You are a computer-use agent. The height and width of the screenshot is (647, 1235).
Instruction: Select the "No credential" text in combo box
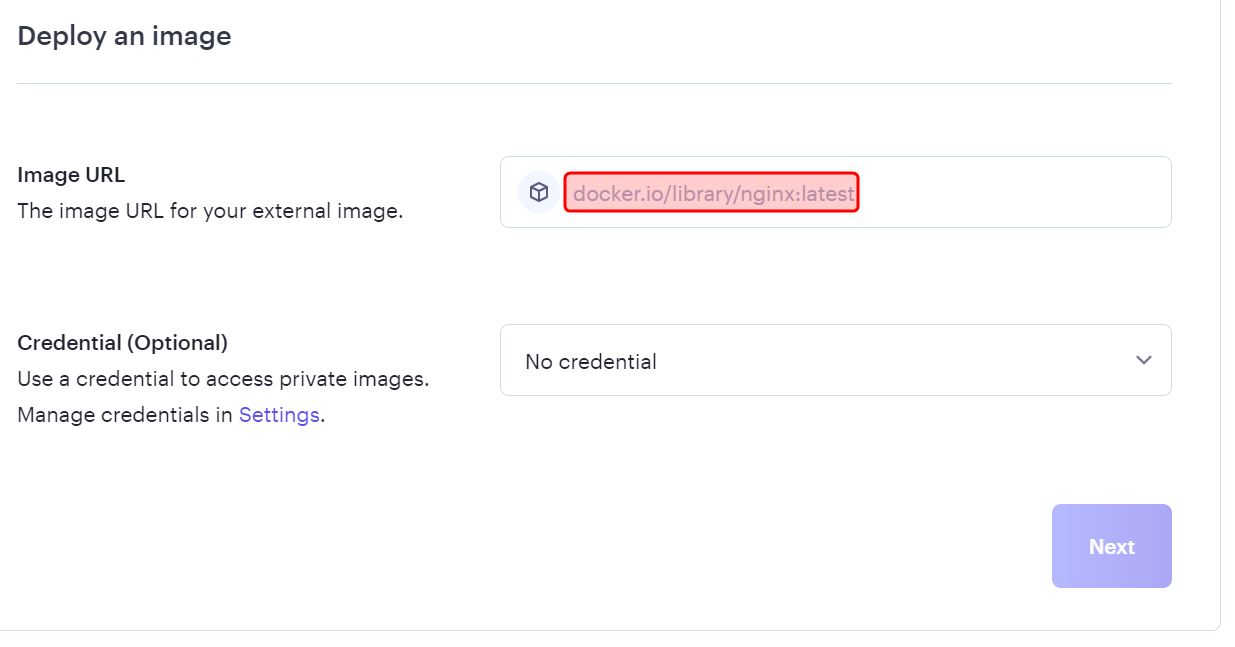591,362
